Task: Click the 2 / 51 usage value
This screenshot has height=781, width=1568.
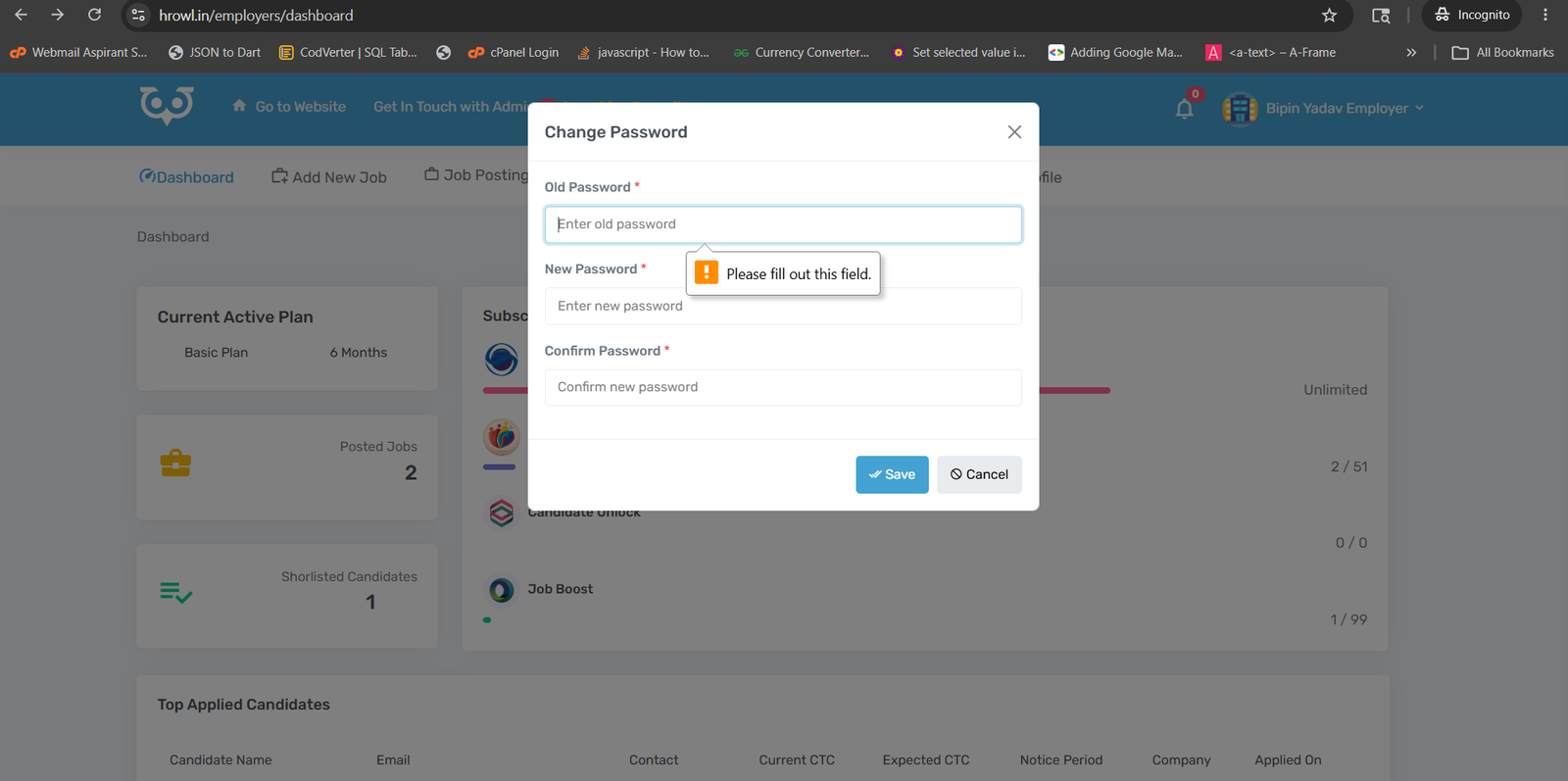Action: [1349, 467]
